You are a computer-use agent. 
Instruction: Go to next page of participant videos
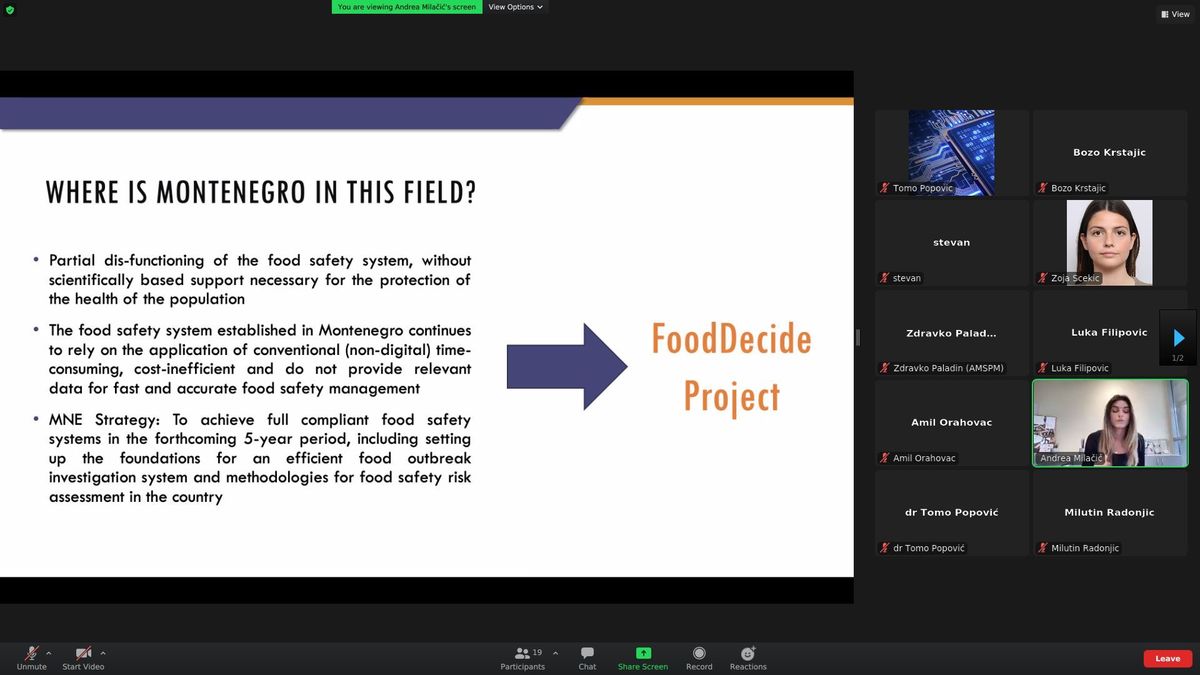pyautogui.click(x=1178, y=338)
